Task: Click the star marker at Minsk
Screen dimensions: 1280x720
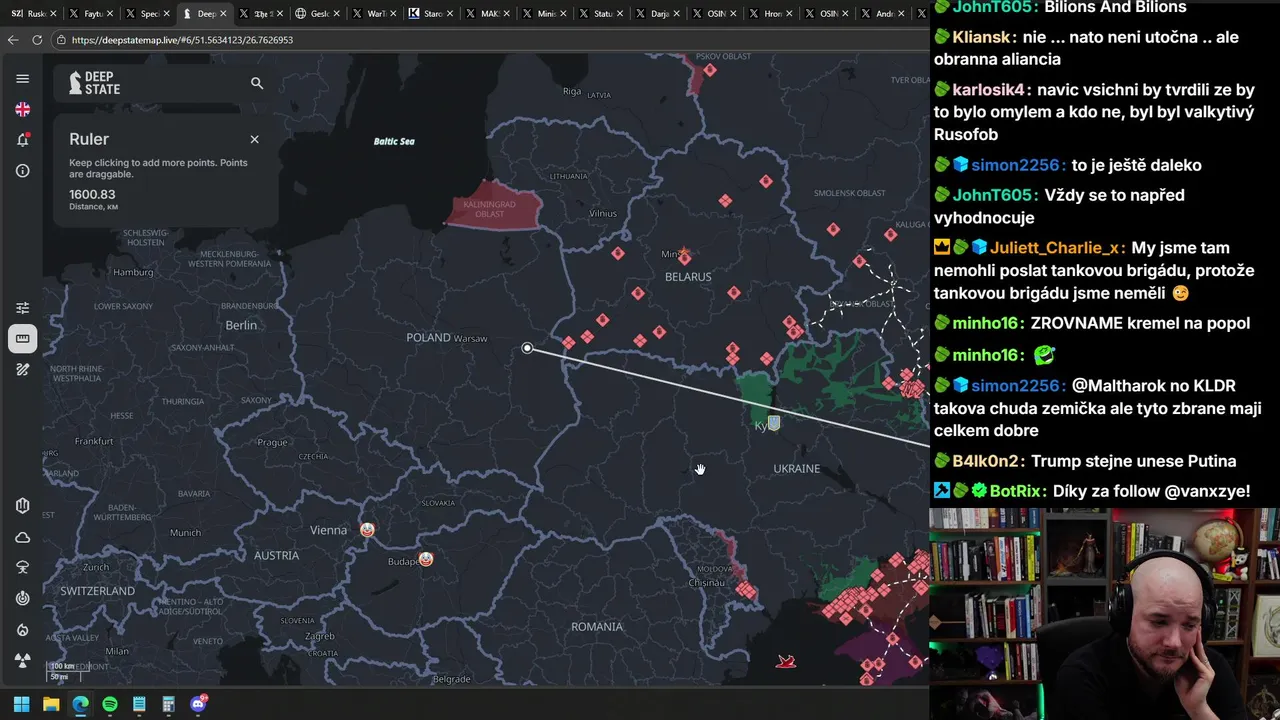Action: pyautogui.click(x=683, y=254)
